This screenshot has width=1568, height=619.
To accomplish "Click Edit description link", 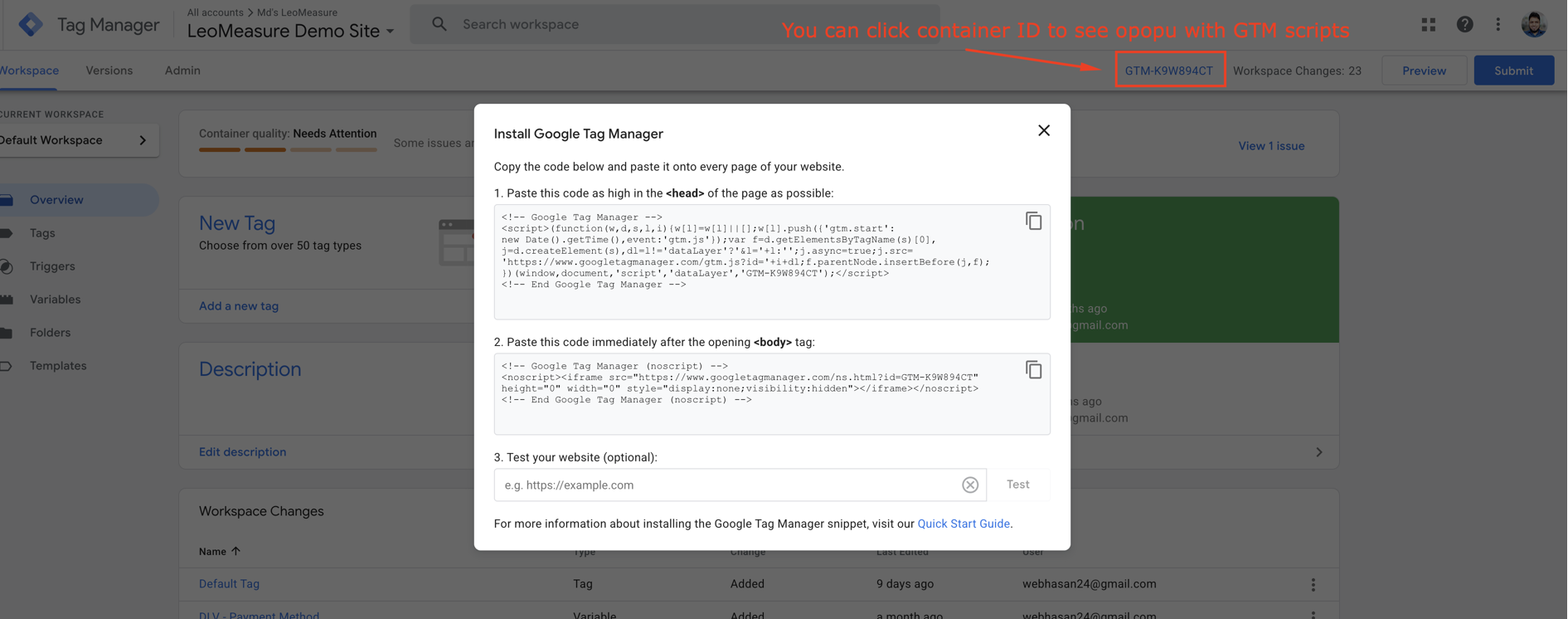I will (242, 452).
